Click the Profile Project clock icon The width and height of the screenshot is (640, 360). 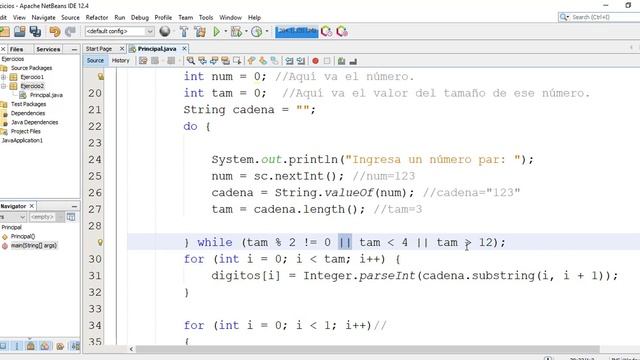256,31
